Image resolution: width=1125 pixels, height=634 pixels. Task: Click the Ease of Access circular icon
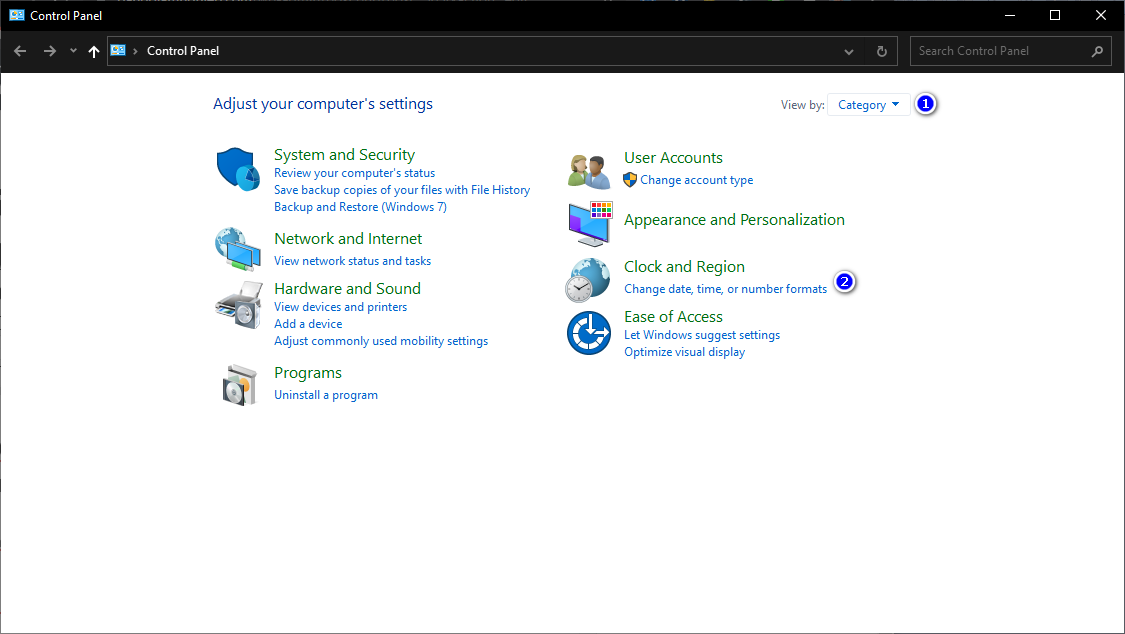point(588,333)
